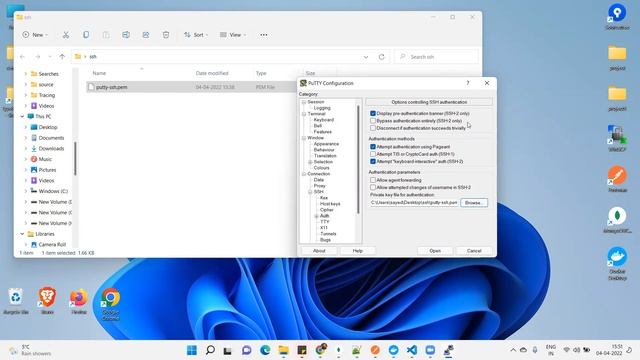Collapse the Terminal node in PuTTY tree
The image size is (640, 360).
tap(304, 114)
